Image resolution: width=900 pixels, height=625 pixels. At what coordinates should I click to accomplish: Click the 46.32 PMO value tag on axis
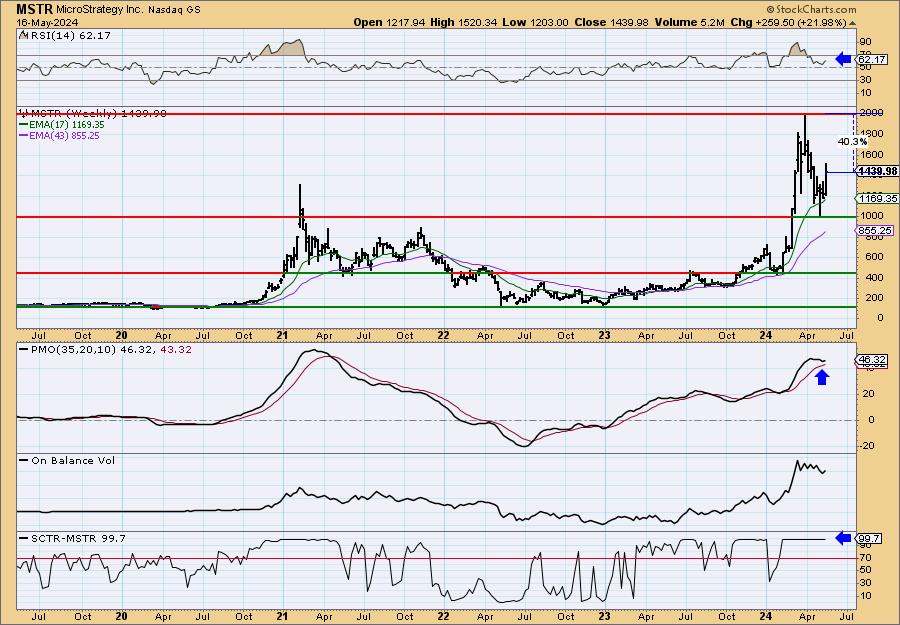pyautogui.click(x=872, y=359)
